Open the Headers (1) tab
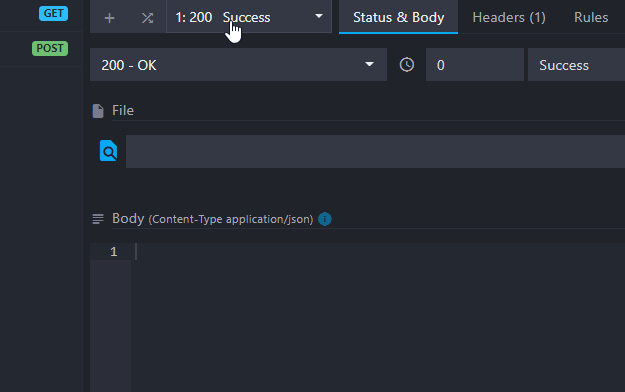Viewport: 625px width, 392px height. tap(509, 17)
